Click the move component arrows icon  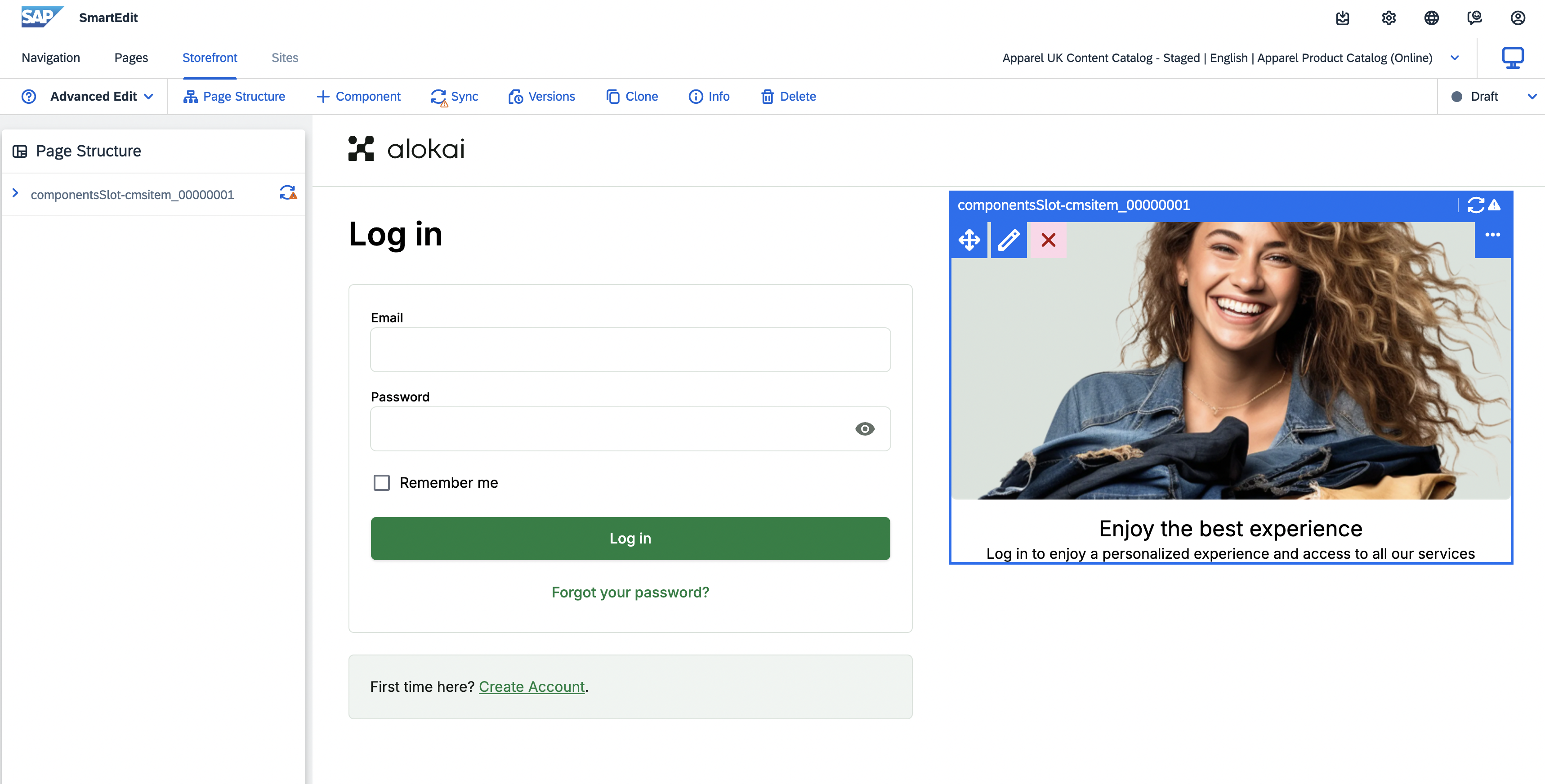pyautogui.click(x=969, y=240)
